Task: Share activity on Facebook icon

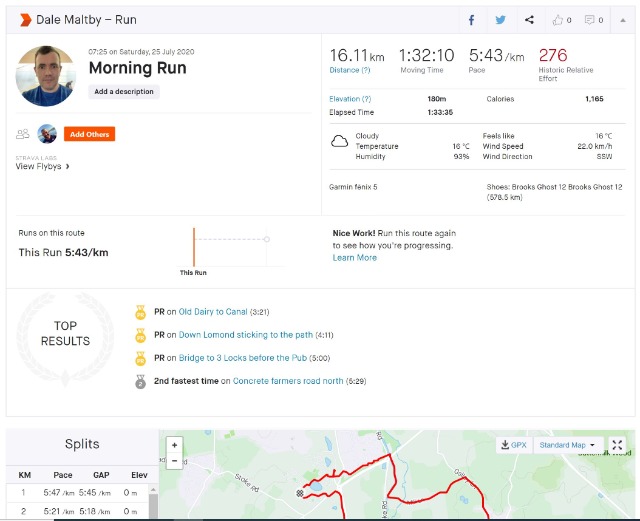Action: [x=472, y=20]
